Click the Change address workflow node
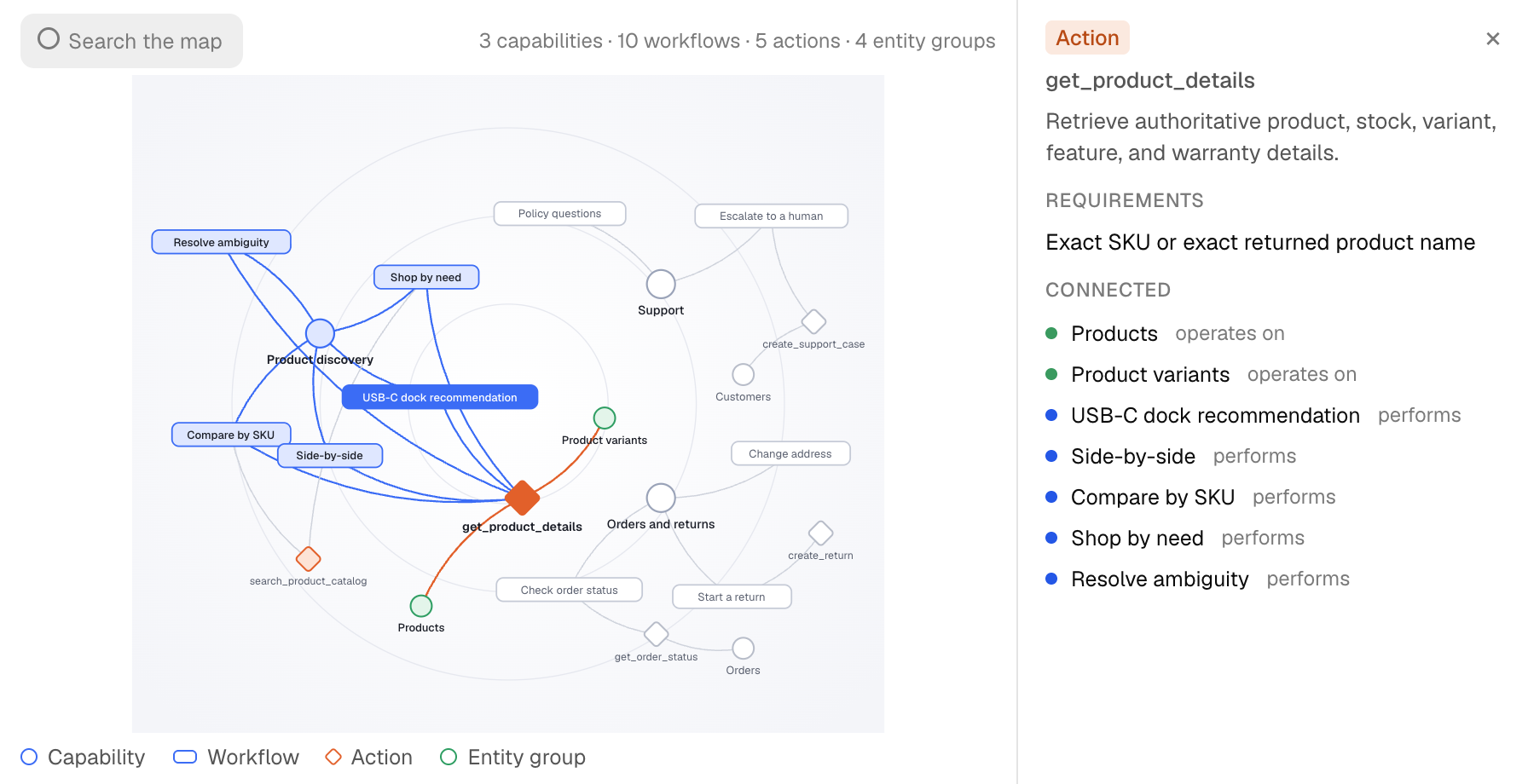The height and width of the screenshot is (784, 1528). [x=790, y=453]
